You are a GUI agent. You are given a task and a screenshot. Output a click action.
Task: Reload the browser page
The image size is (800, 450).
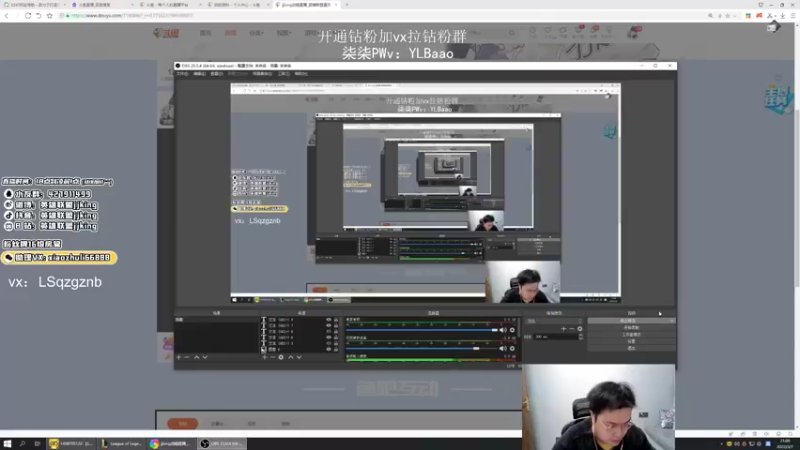28,15
